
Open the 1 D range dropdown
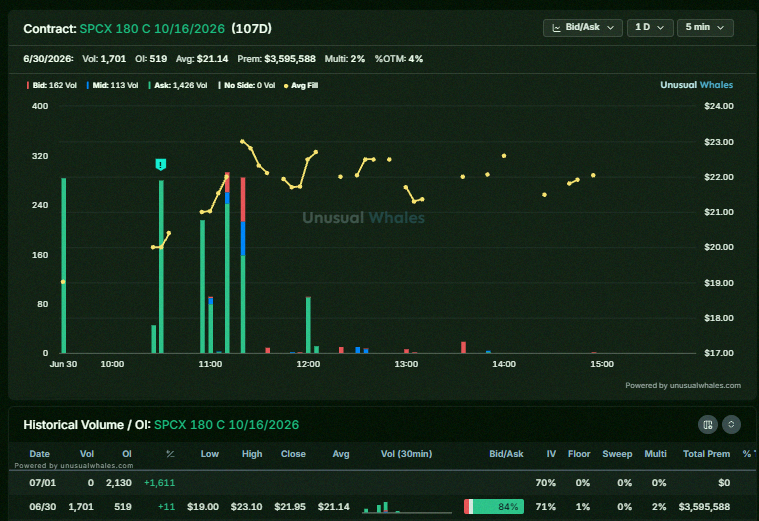(x=650, y=28)
